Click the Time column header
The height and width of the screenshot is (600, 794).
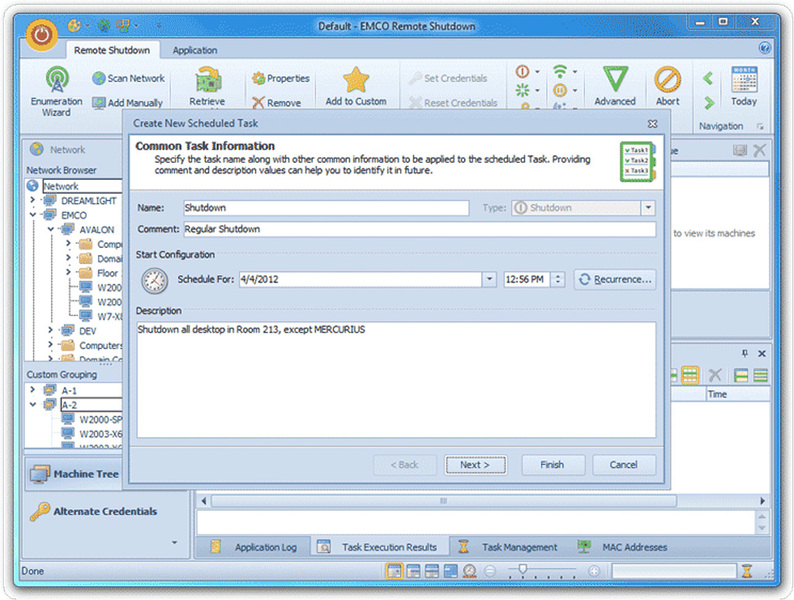[738, 394]
